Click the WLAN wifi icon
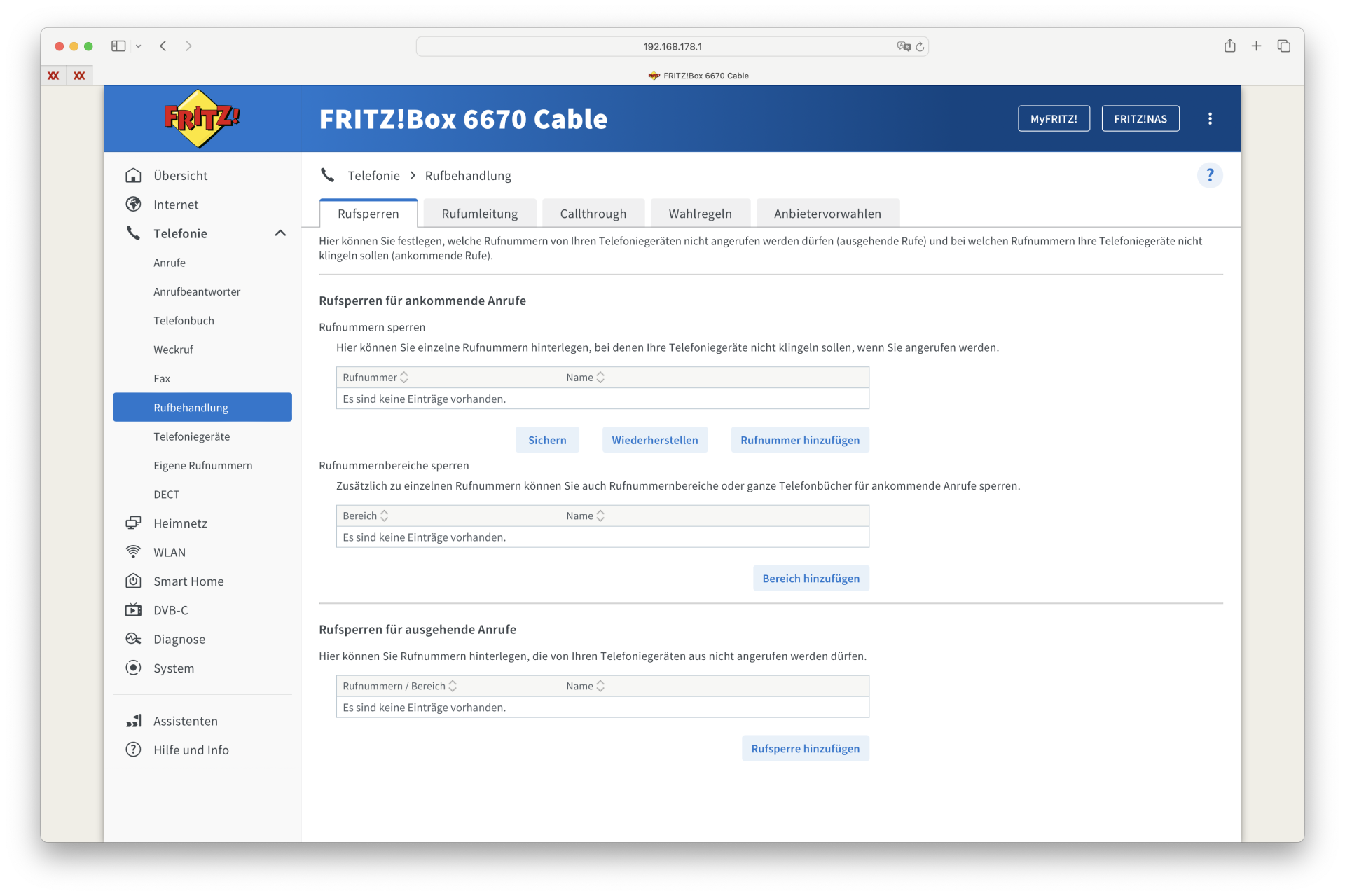The image size is (1345, 896). pos(133,552)
